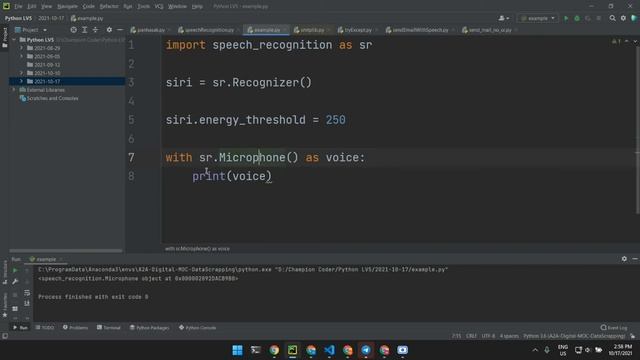Switch to tryExcept.py editor tab
The width and height of the screenshot is (640, 360).
tap(358, 30)
